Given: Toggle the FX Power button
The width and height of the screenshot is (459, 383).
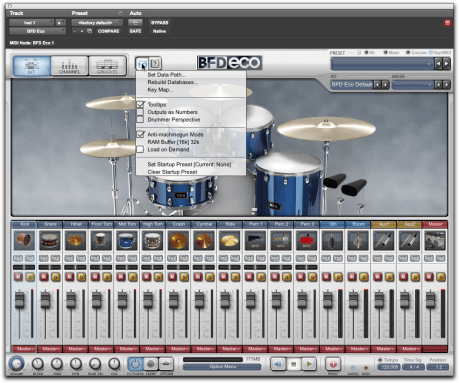Looking at the screenshot, I should (135, 364).
